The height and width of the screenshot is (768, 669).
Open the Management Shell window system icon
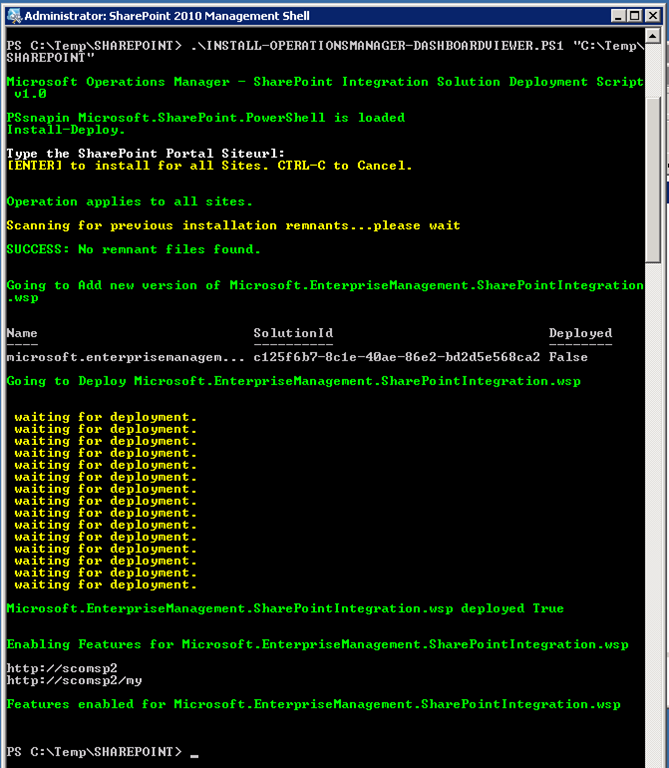click(x=15, y=16)
